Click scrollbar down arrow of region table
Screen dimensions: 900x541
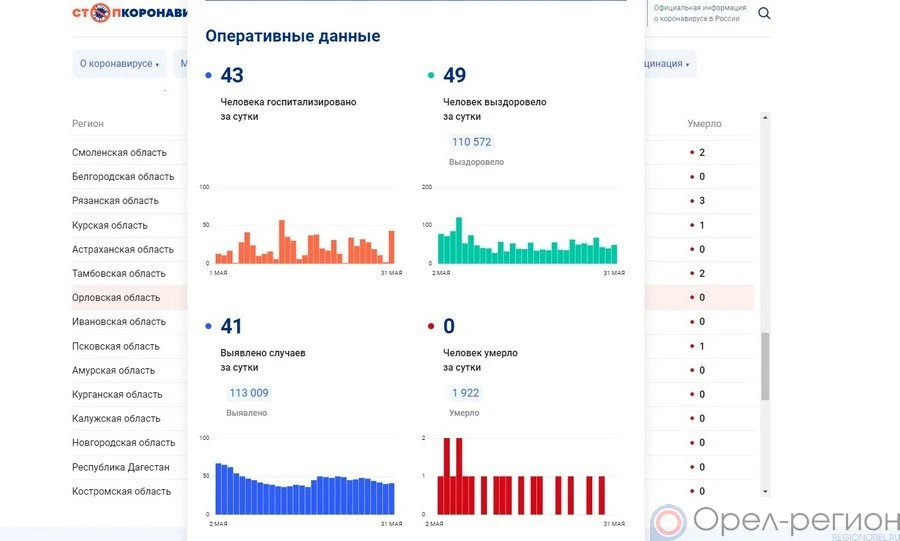(x=765, y=491)
